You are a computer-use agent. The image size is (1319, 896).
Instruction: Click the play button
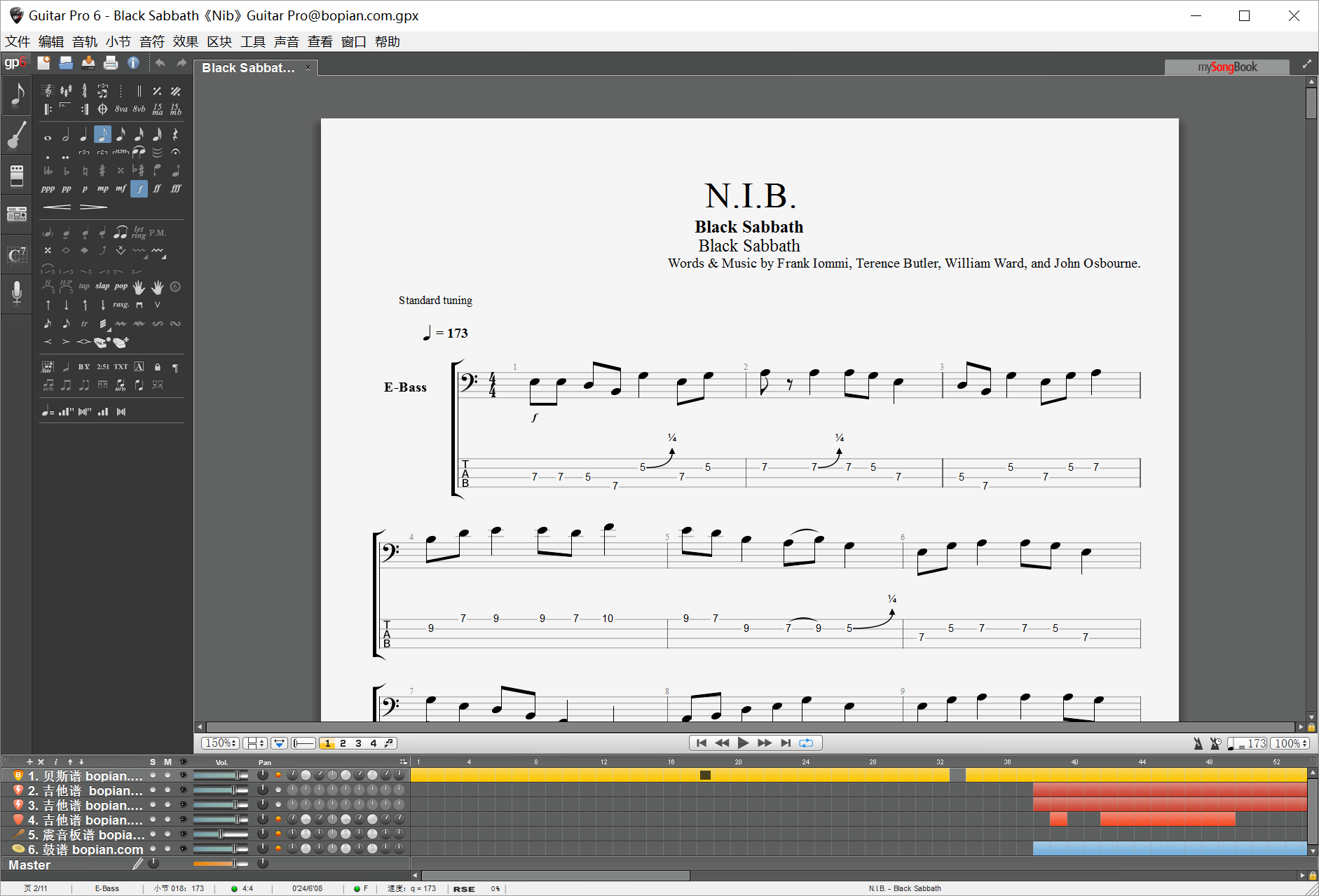pyautogui.click(x=744, y=743)
